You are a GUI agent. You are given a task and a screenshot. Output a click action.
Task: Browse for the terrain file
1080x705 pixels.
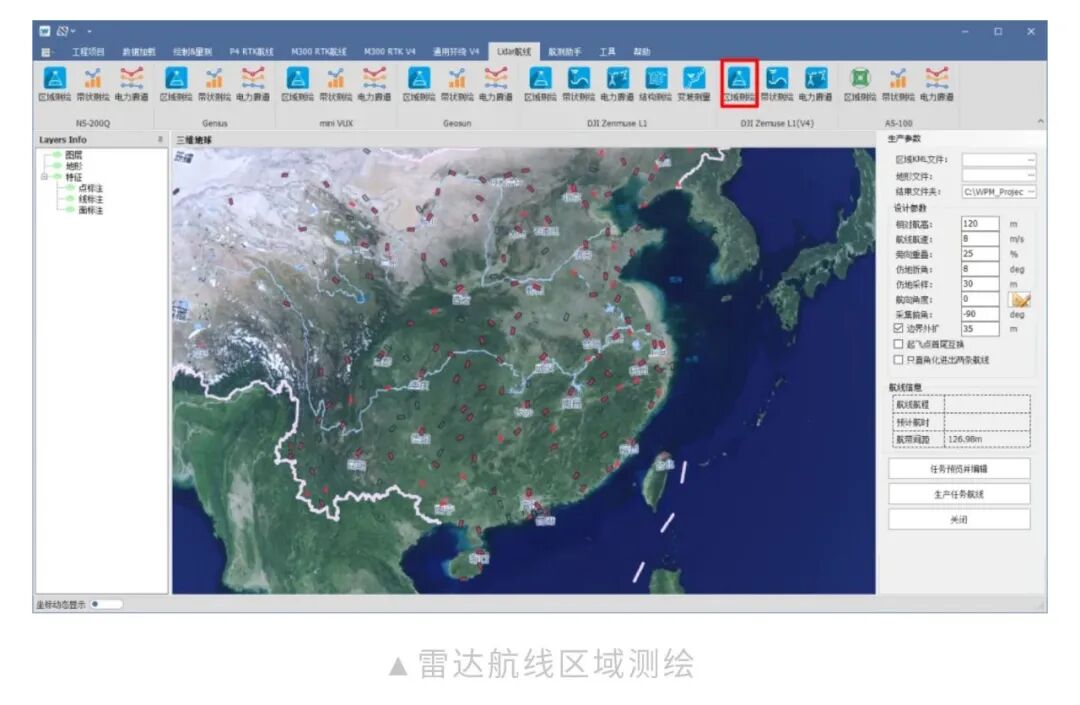click(1031, 176)
